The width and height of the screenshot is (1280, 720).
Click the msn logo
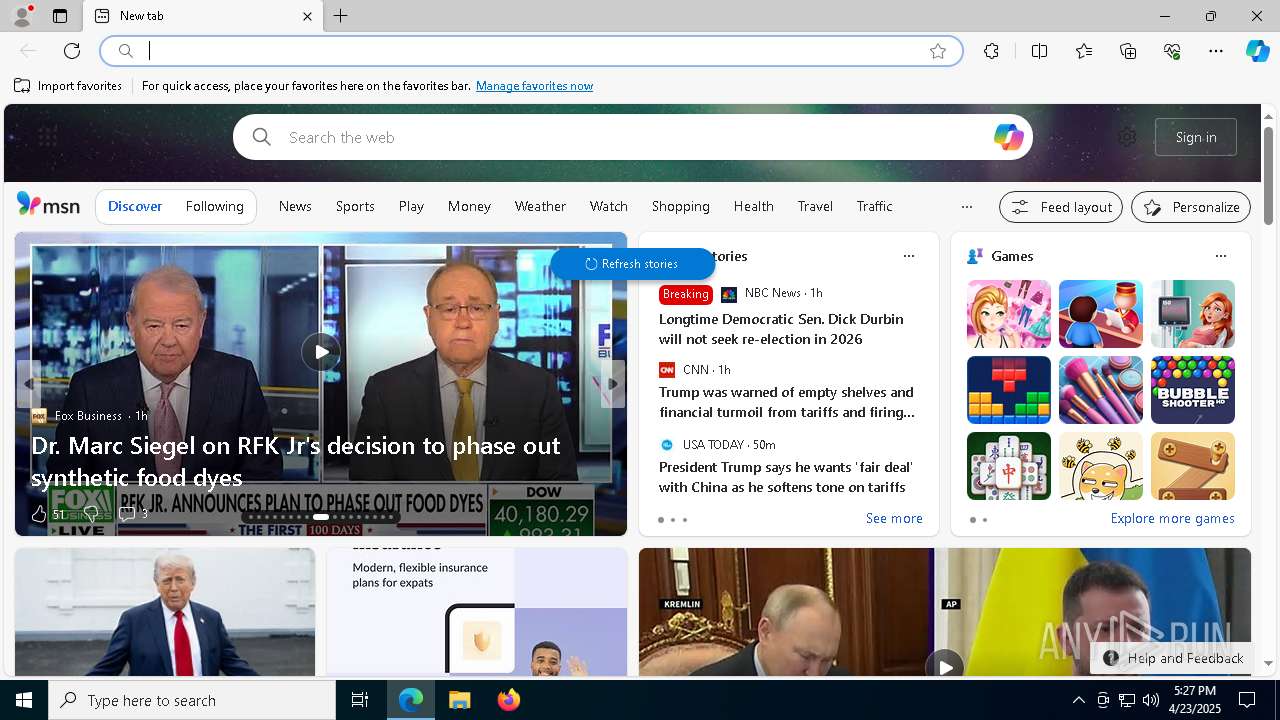pyautogui.click(x=48, y=205)
